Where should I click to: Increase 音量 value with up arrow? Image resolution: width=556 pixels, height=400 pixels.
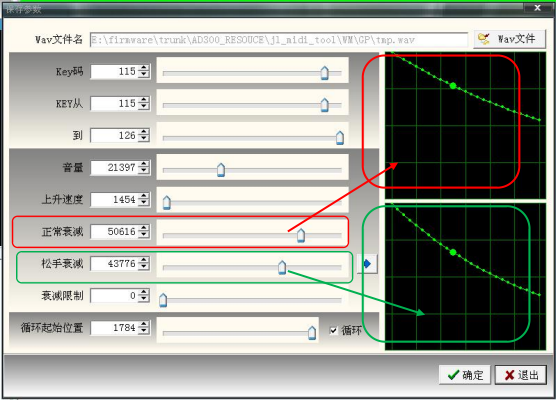pyautogui.click(x=143, y=164)
